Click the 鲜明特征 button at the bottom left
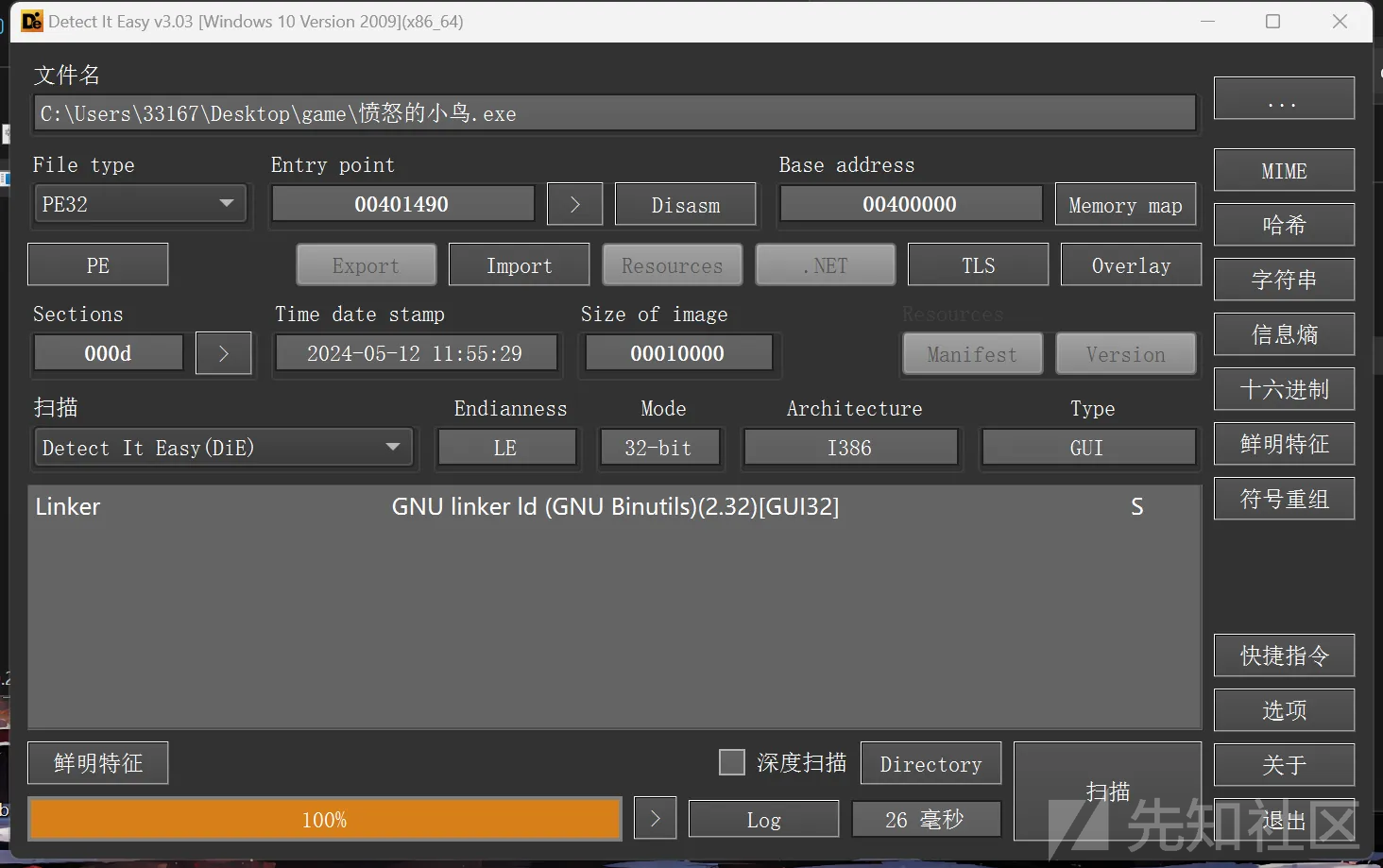Viewport: 1383px width, 868px height. coord(98,763)
